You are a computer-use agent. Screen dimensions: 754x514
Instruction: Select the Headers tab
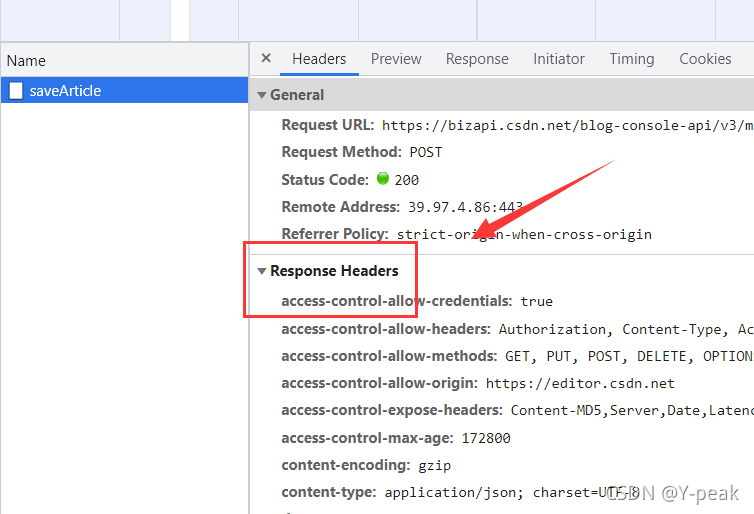[319, 59]
